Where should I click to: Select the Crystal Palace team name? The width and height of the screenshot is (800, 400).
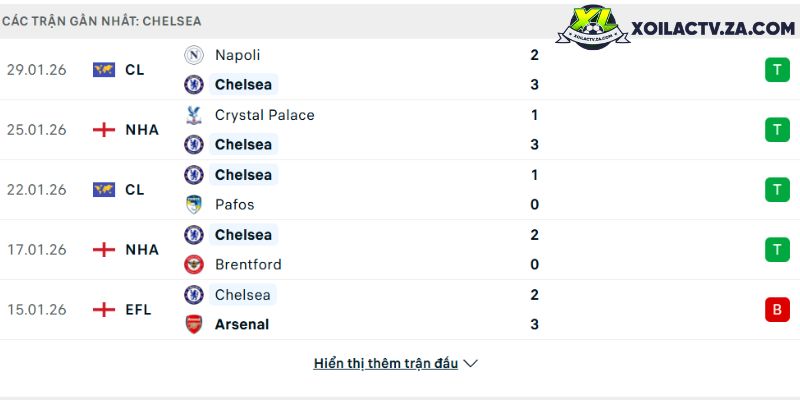[x=264, y=115]
